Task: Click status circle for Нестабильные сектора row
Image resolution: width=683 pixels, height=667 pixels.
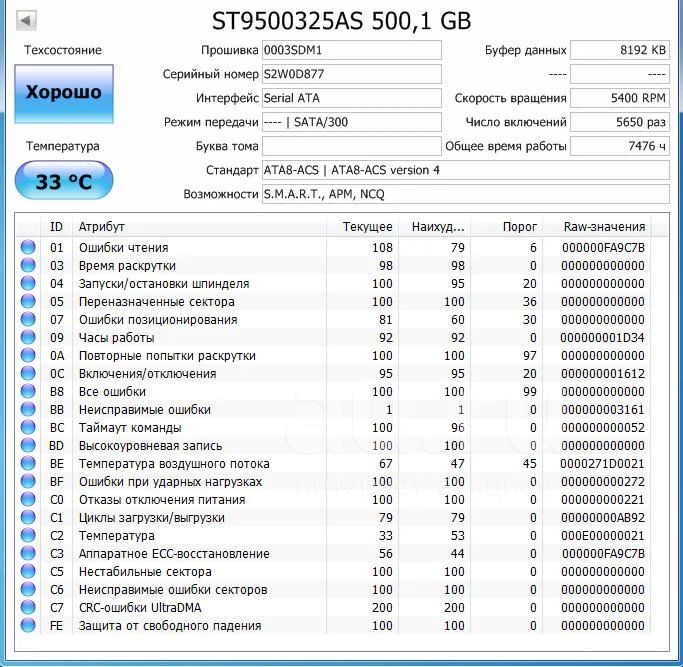Action: pyautogui.click(x=28, y=571)
